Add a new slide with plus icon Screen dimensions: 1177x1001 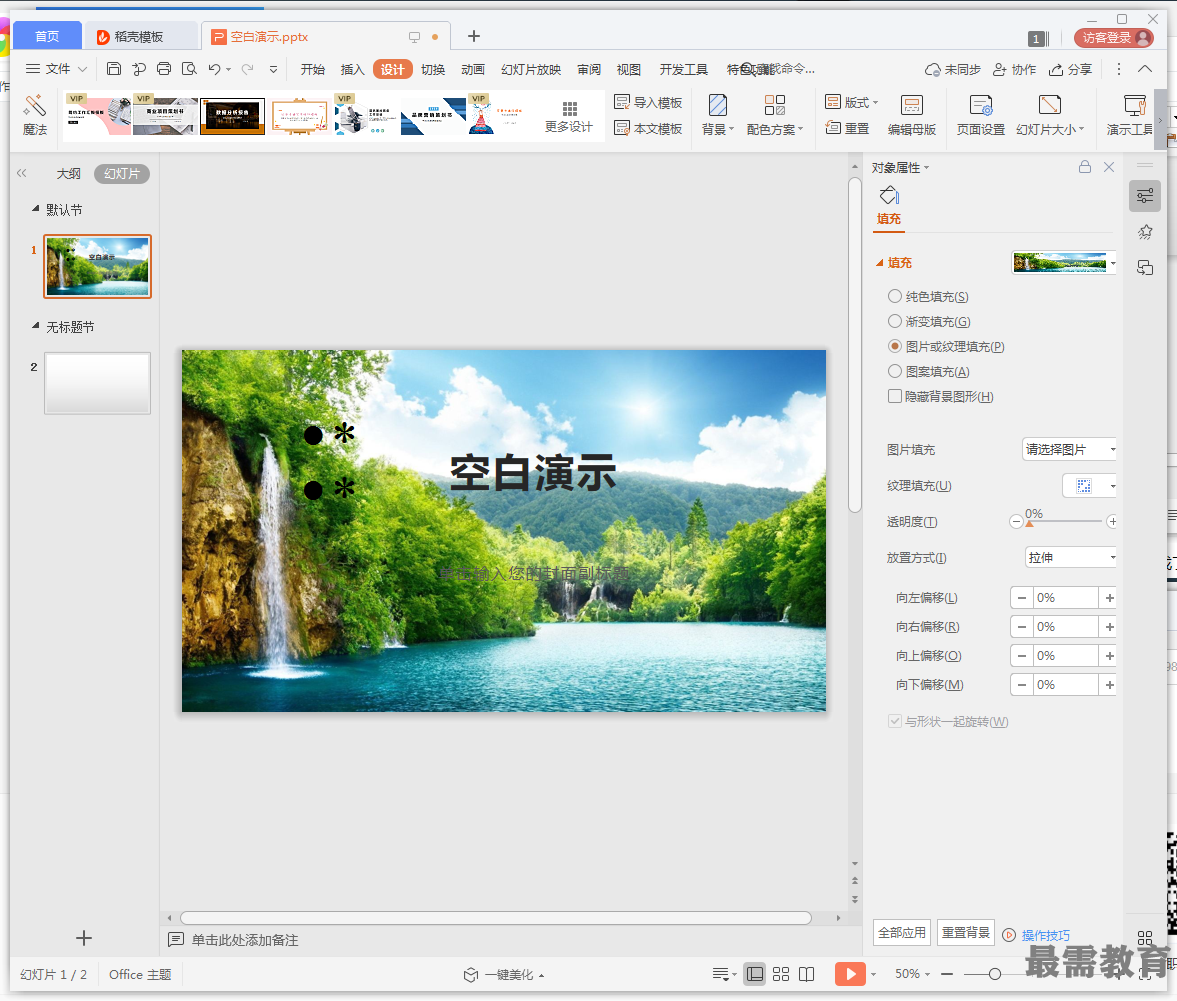pyautogui.click(x=84, y=938)
